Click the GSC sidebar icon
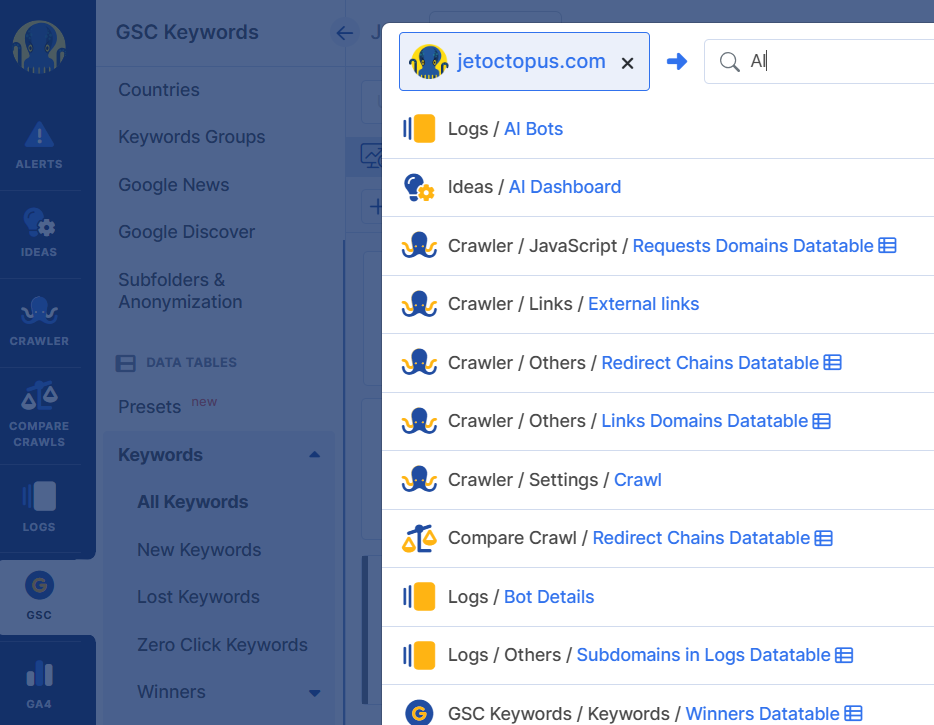The image size is (934, 725). (39, 595)
